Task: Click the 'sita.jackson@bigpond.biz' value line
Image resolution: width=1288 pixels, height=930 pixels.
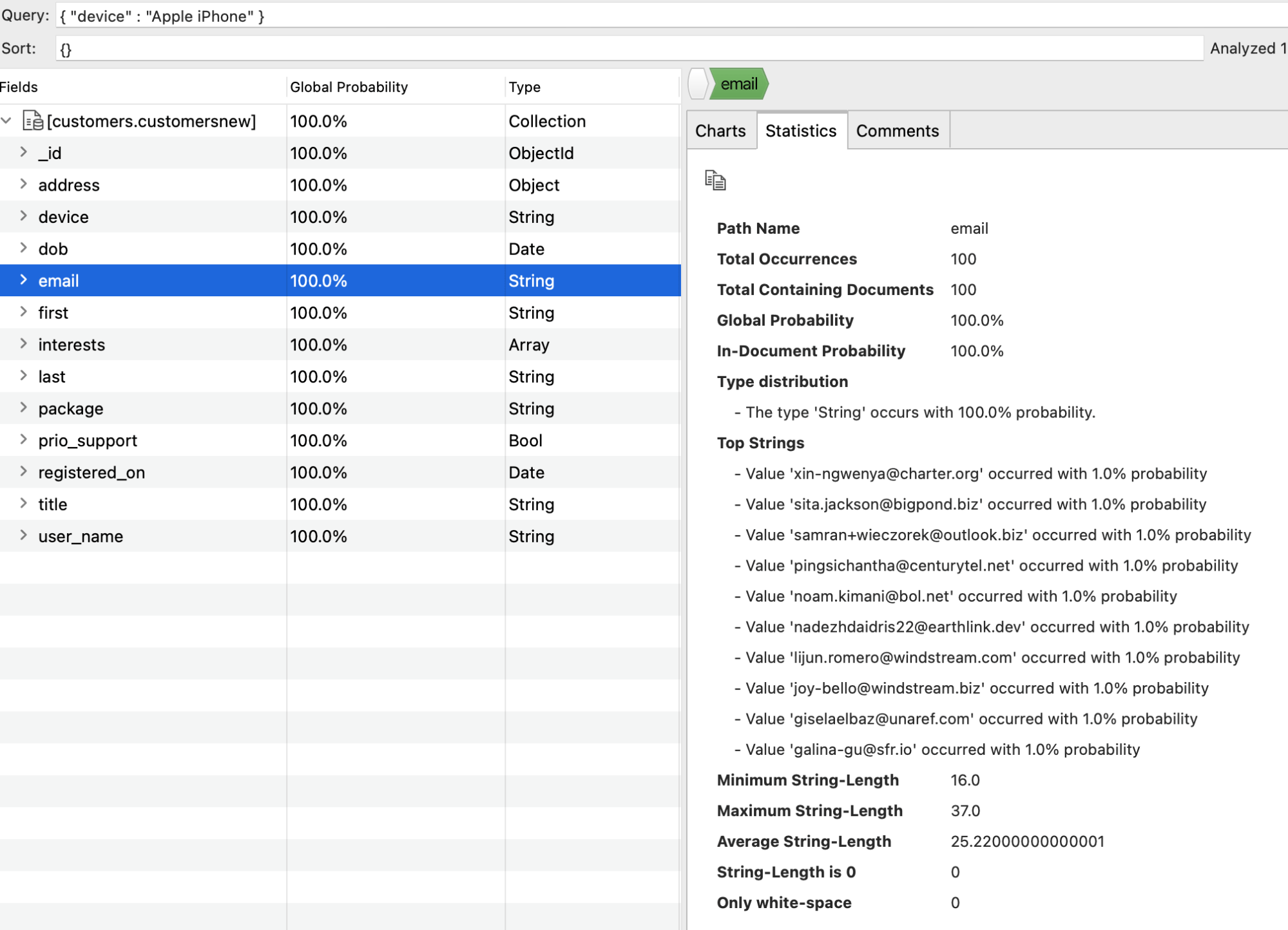Action: point(970,504)
